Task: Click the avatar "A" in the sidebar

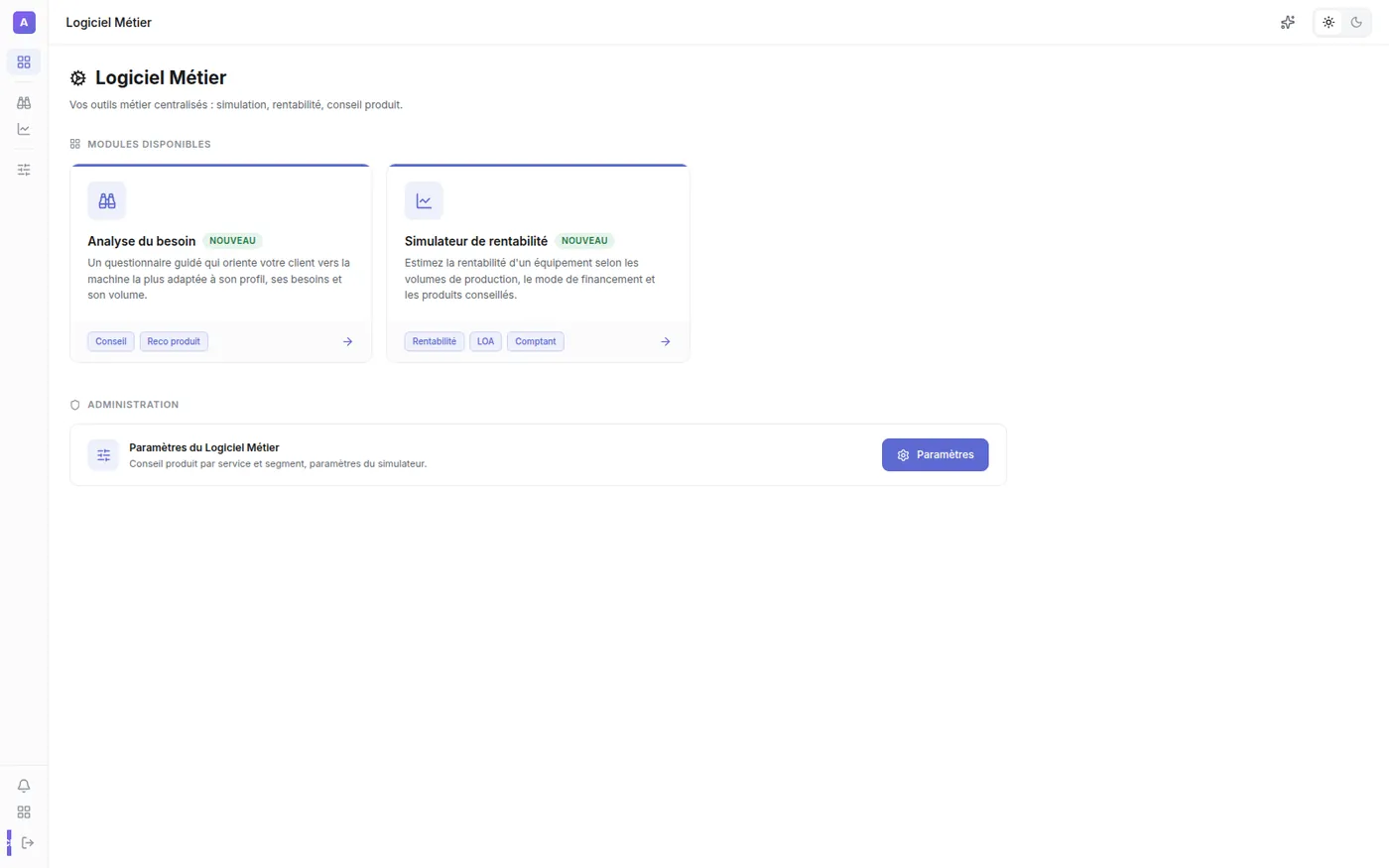Action: click(x=24, y=22)
